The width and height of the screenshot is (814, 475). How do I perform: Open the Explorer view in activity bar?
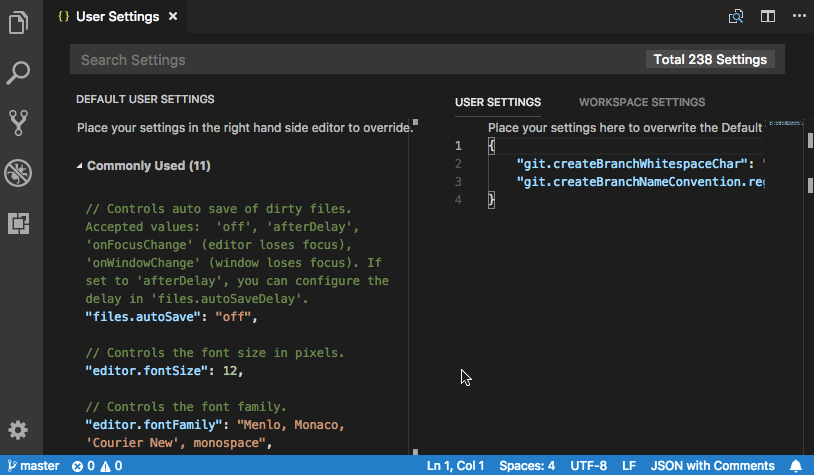tap(18, 22)
